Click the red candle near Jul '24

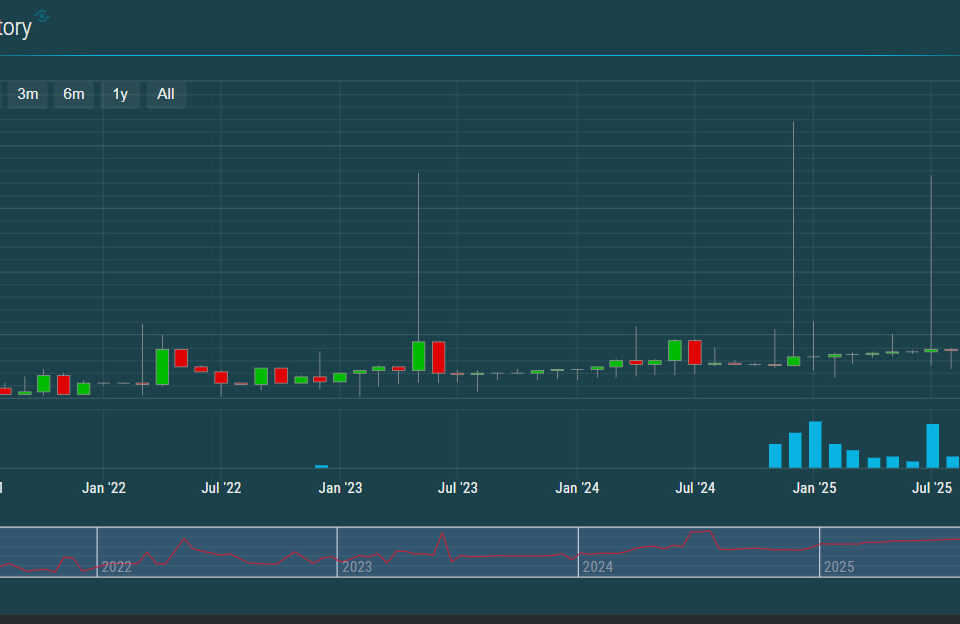[695, 352]
